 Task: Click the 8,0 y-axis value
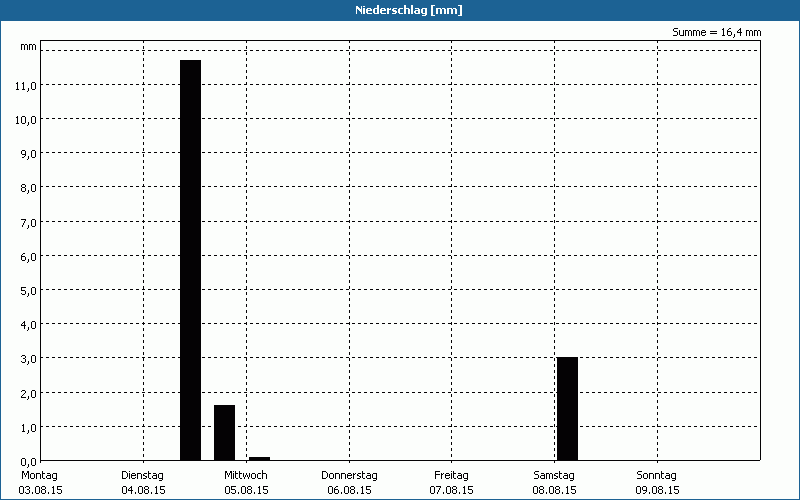(x=29, y=188)
